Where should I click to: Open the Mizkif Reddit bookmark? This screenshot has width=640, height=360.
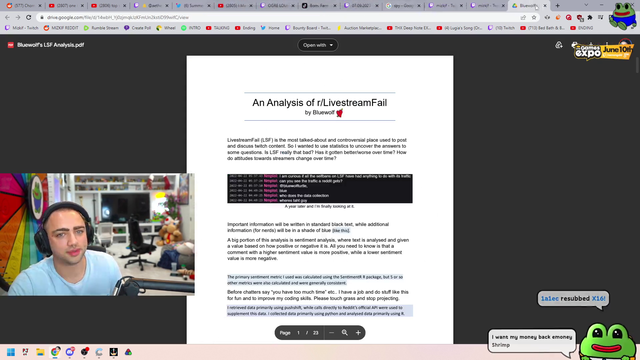pyautogui.click(x=61, y=28)
